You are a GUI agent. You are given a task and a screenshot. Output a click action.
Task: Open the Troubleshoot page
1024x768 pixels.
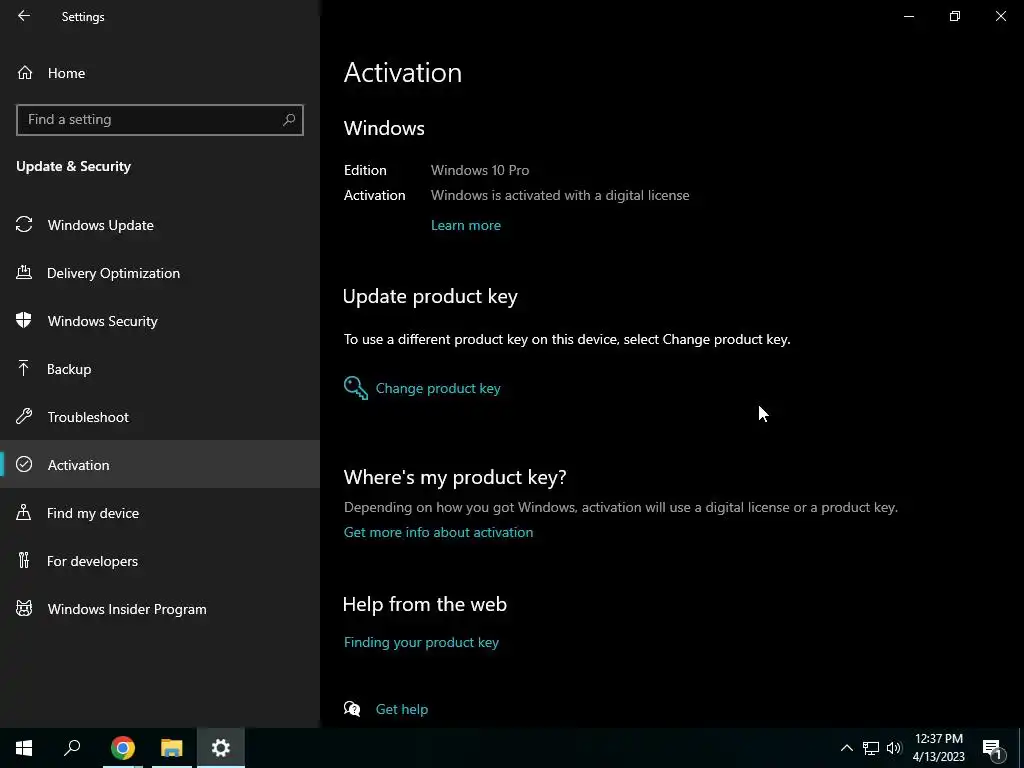[x=159, y=417]
